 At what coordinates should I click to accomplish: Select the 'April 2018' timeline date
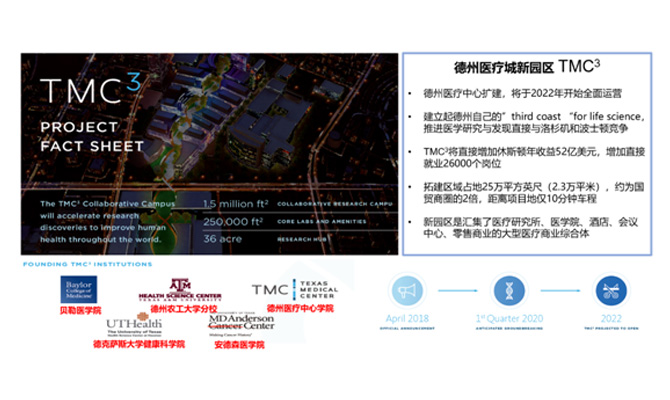(407, 318)
